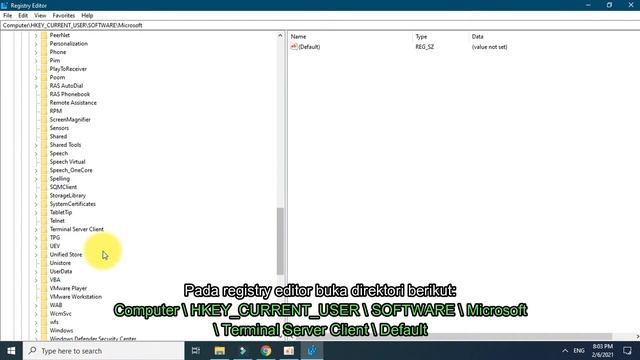
Task: Select the SQMClient key
Action: pyautogui.click(x=63, y=187)
